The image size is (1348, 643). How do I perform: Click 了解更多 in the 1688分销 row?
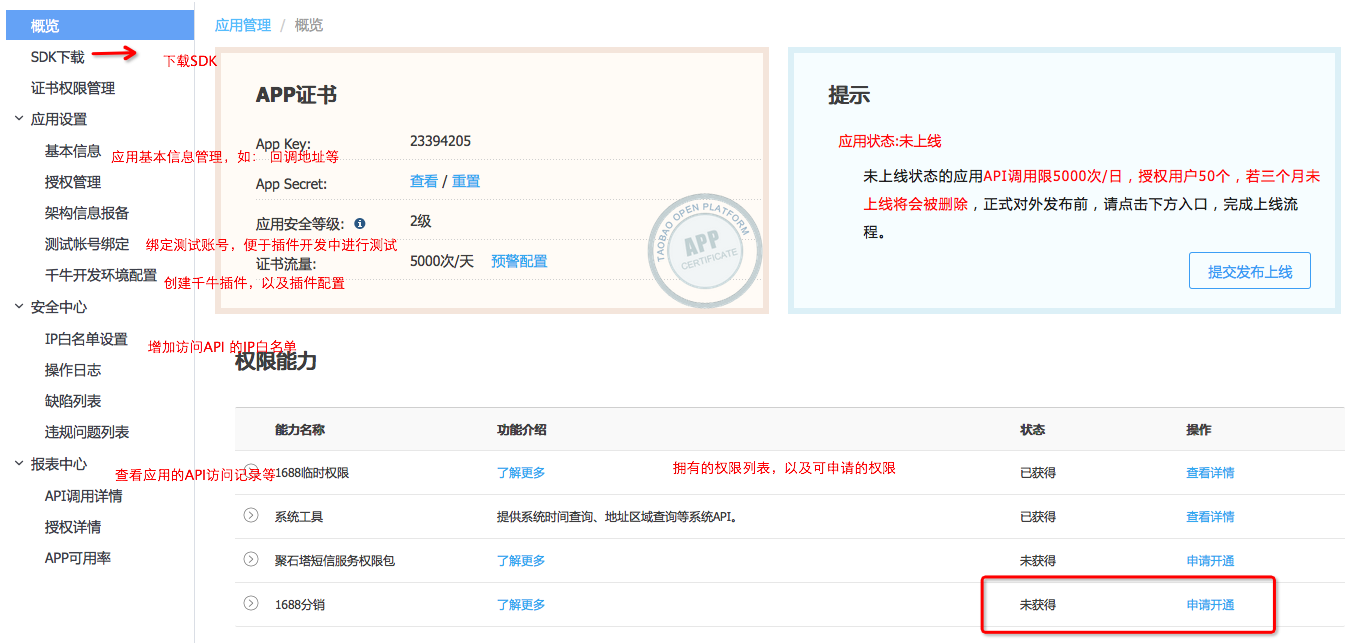(521, 605)
